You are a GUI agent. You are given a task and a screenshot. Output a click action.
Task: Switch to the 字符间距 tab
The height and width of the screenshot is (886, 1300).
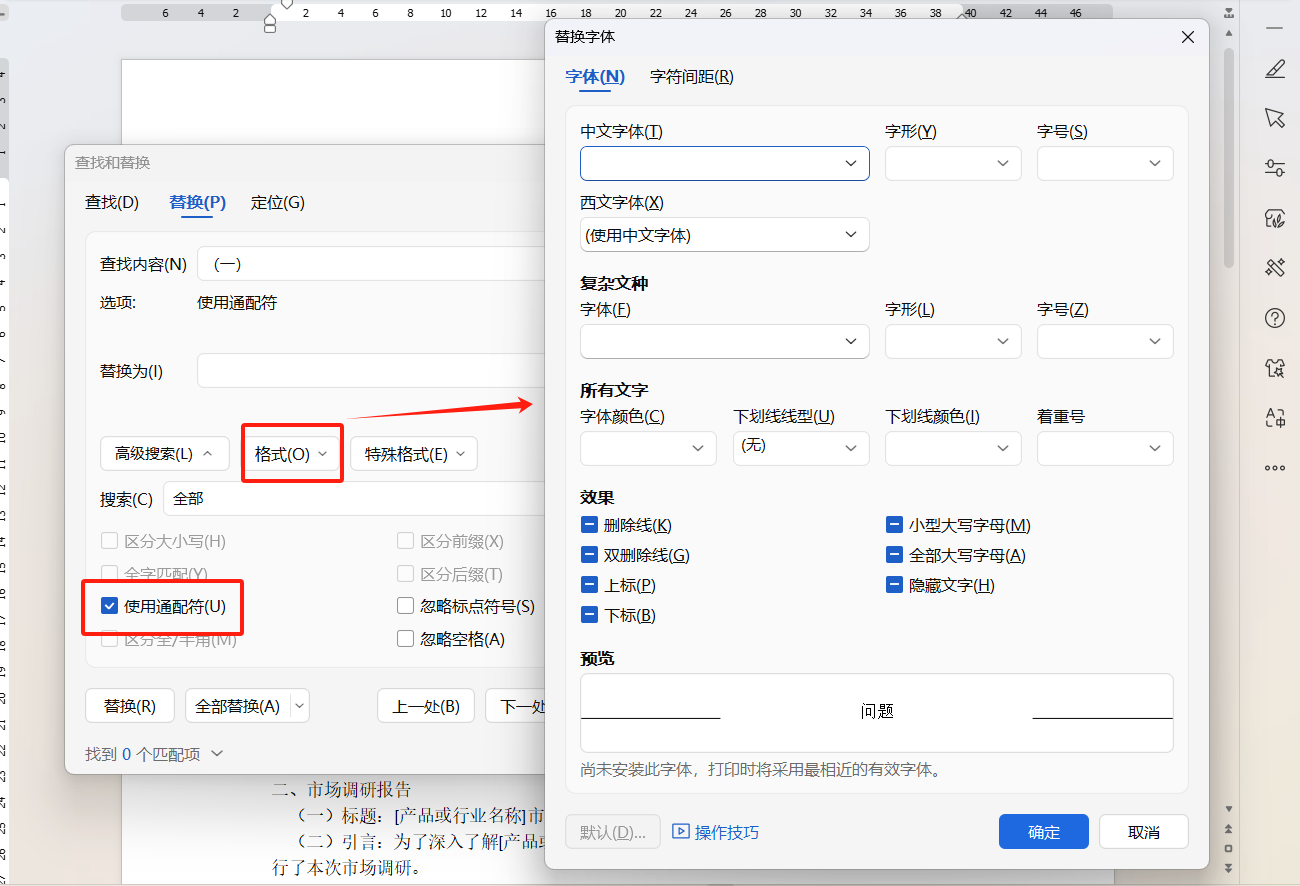[690, 76]
